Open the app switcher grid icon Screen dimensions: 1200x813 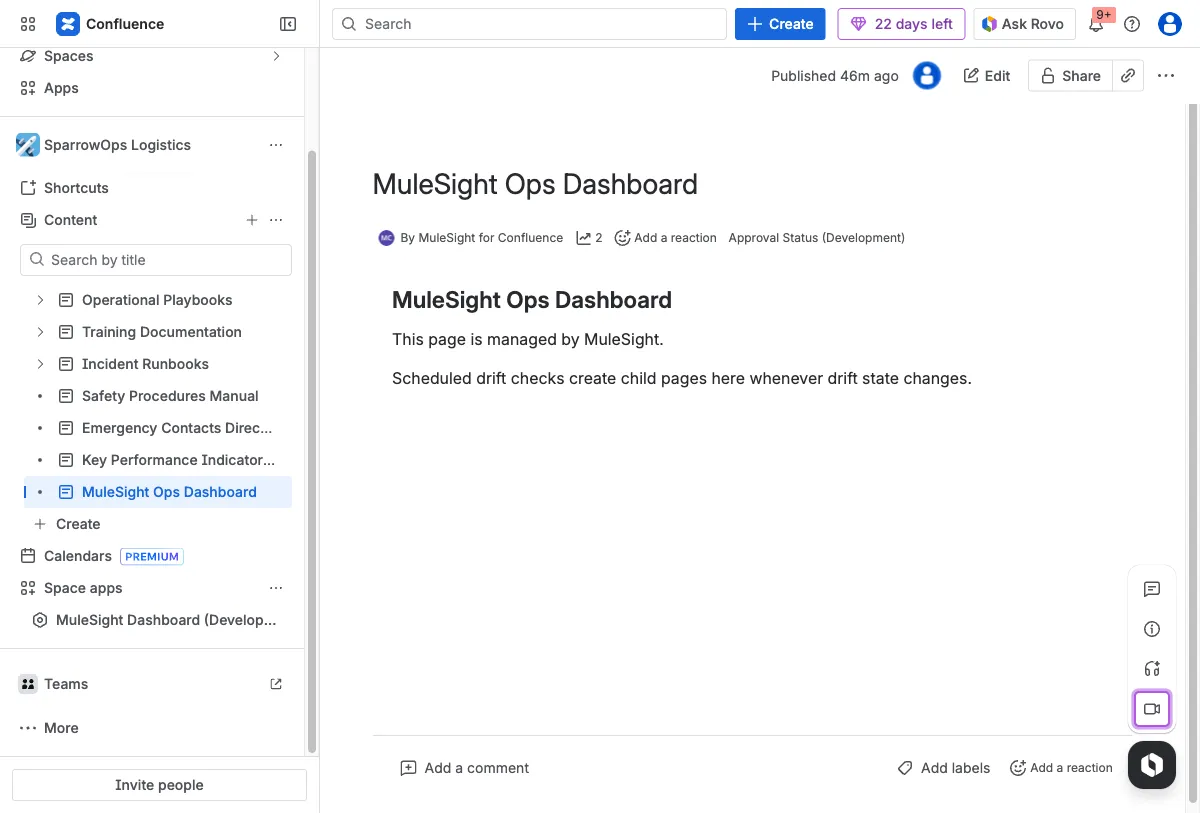pos(28,24)
